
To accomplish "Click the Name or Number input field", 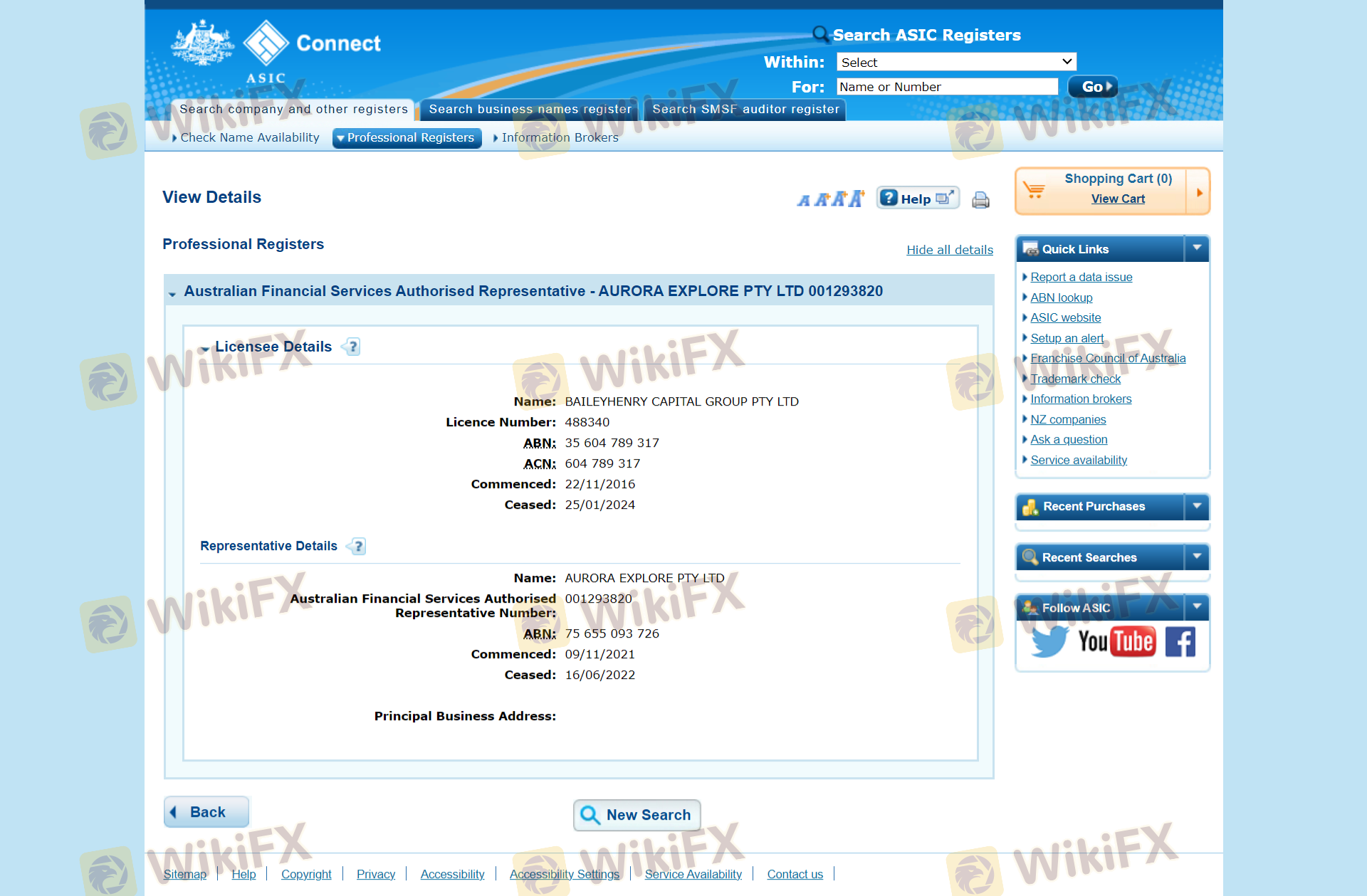I will coord(946,87).
